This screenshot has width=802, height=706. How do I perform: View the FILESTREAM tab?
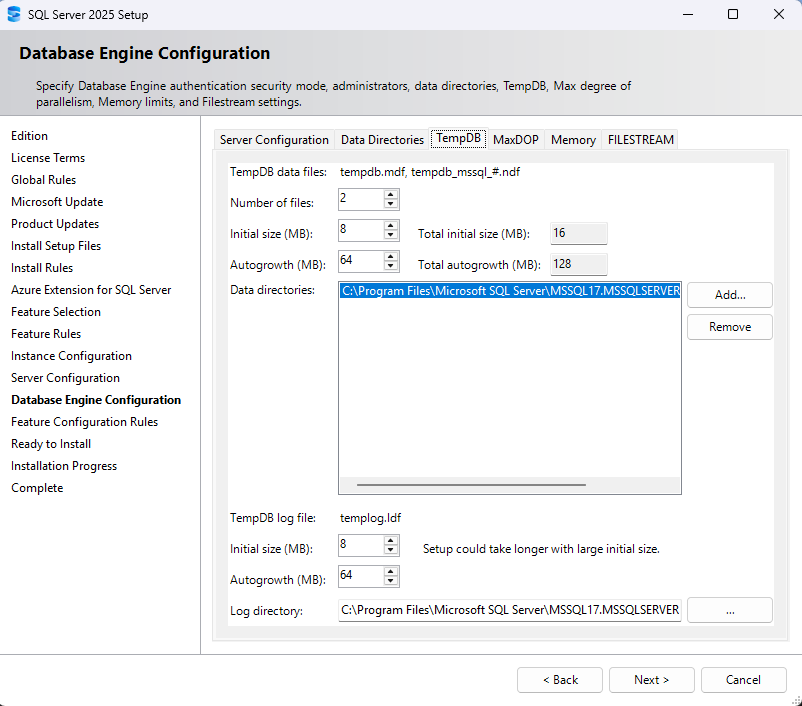click(640, 139)
